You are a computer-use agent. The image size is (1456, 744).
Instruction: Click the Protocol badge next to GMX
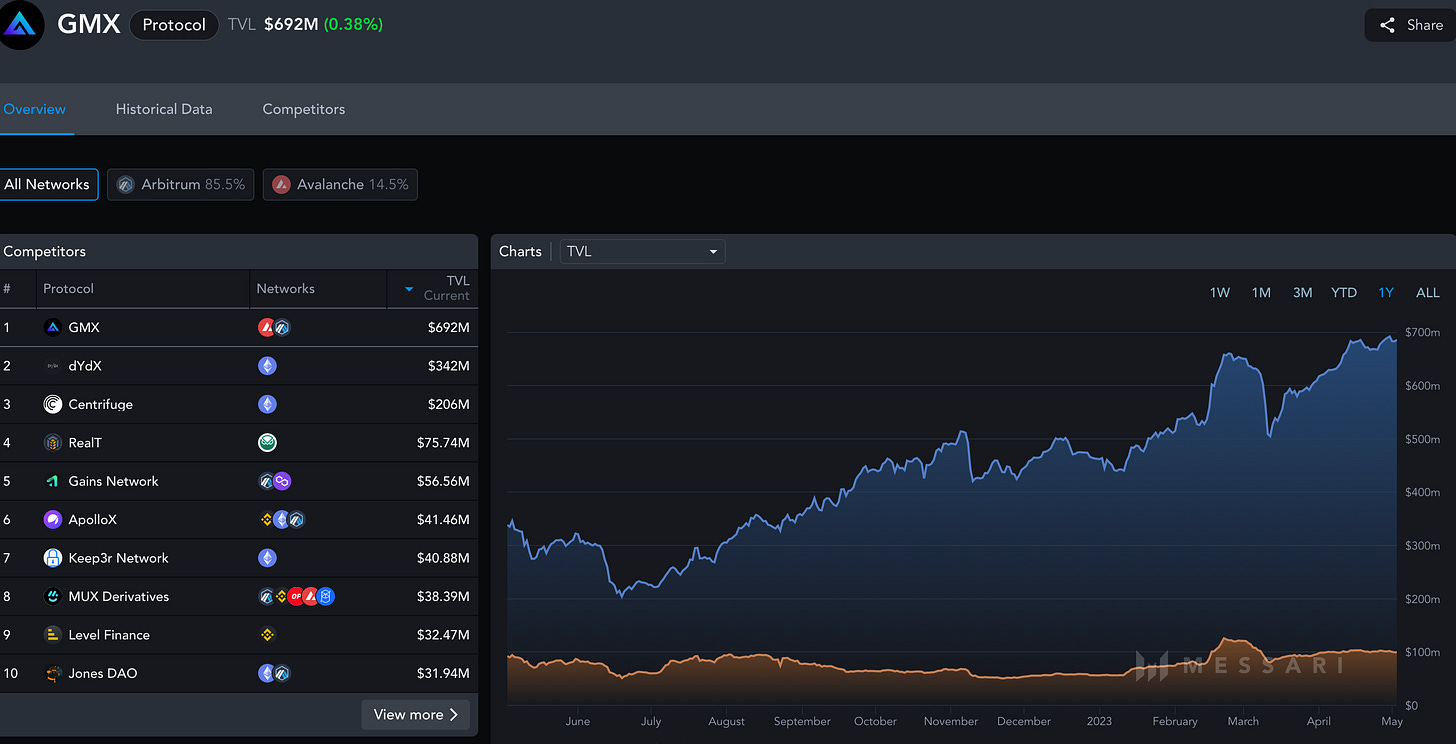174,25
